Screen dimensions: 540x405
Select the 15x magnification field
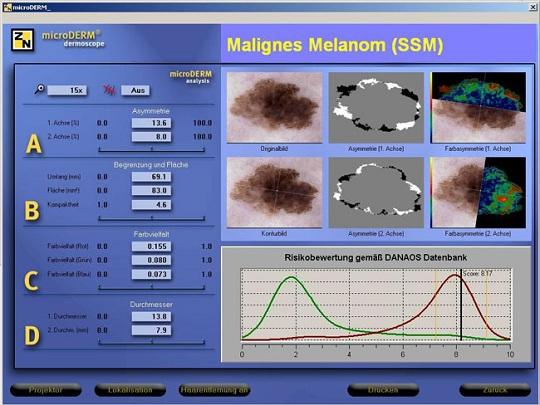click(67, 90)
